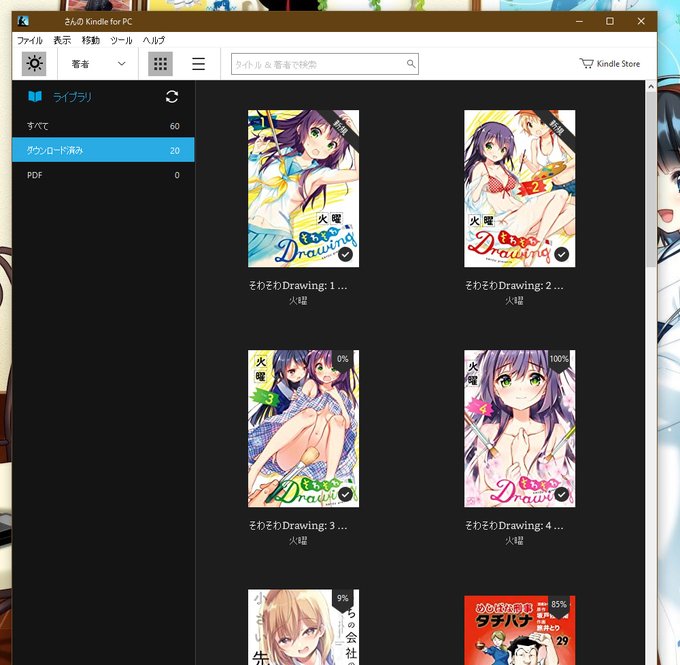
Task: Click the search magnifier icon
Action: click(411, 64)
